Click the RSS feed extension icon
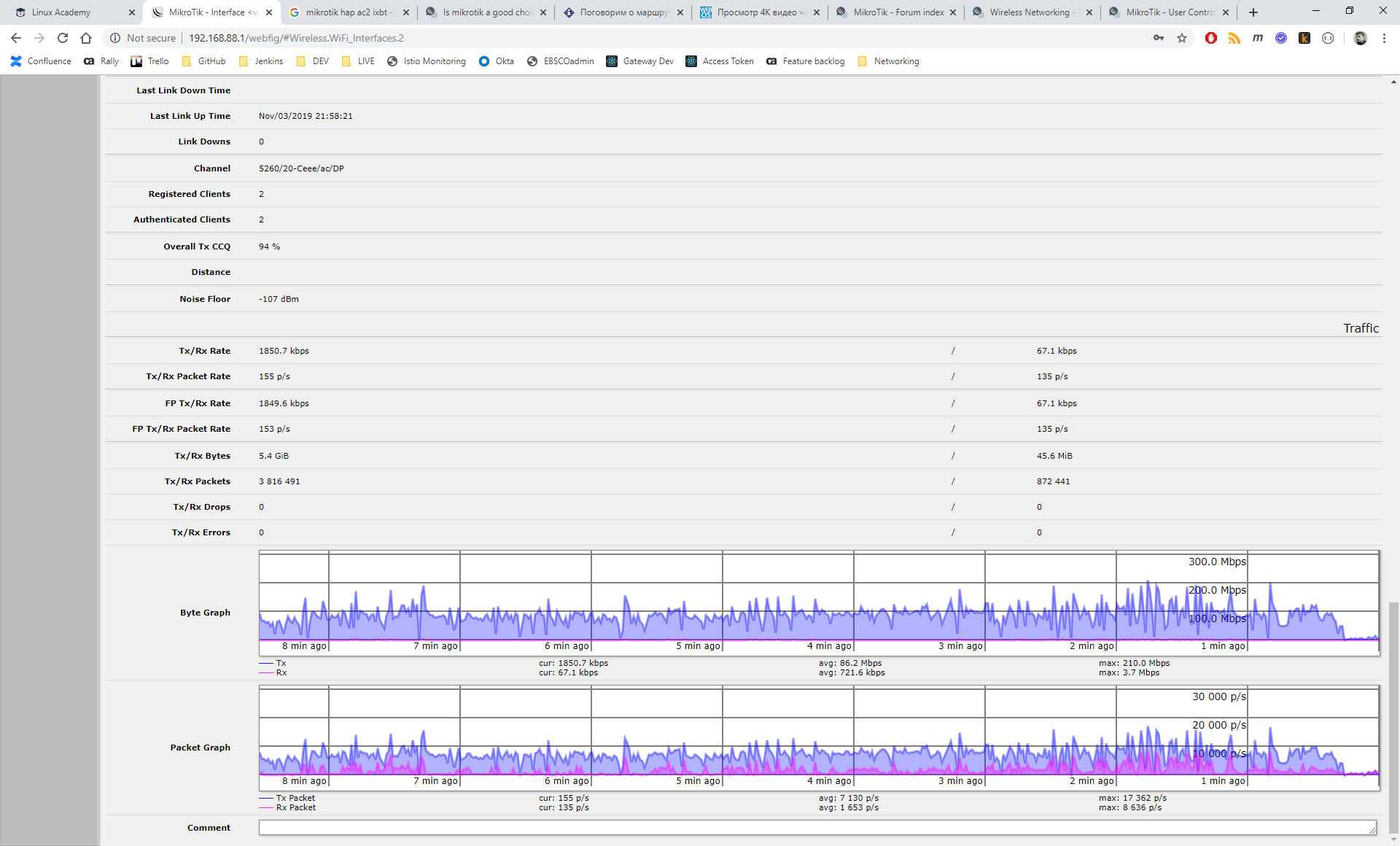Screen dimensions: 1400x846 tap(1234, 38)
